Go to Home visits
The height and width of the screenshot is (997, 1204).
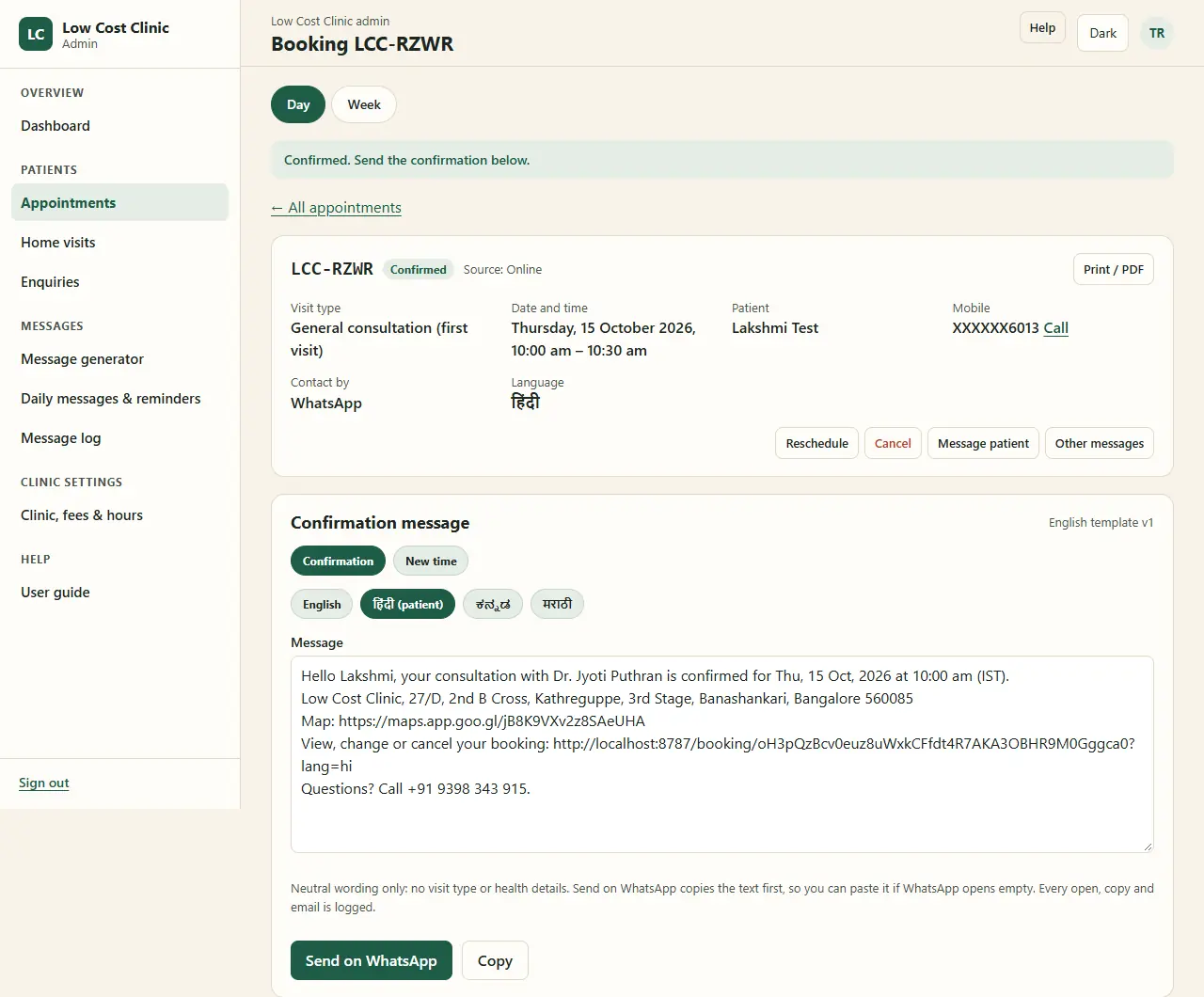pyautogui.click(x=119, y=243)
